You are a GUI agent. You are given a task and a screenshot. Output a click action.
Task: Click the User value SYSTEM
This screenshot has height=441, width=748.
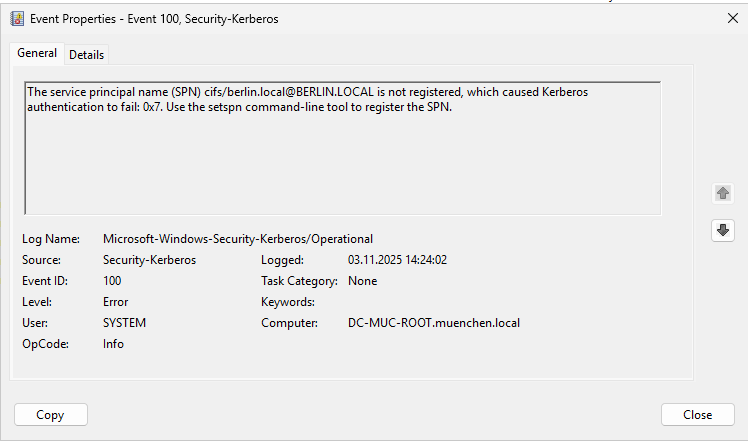(x=125, y=323)
